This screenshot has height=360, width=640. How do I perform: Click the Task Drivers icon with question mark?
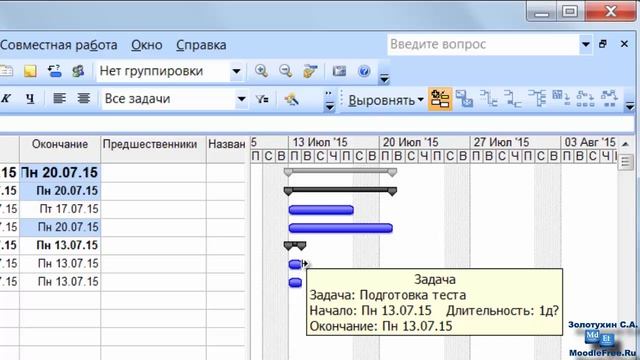tap(54, 71)
